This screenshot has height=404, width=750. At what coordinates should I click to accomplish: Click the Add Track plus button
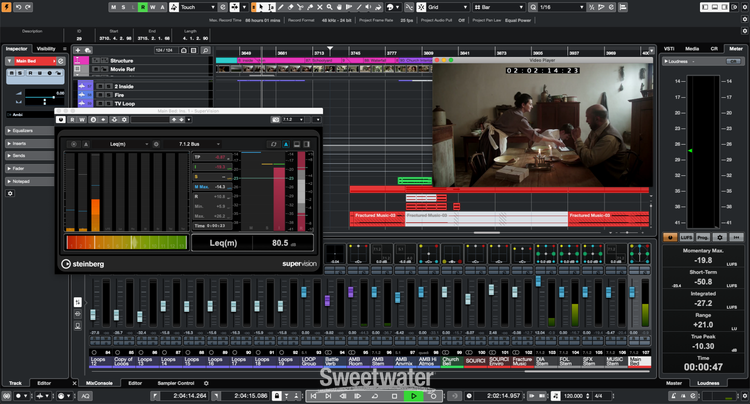pos(78,50)
